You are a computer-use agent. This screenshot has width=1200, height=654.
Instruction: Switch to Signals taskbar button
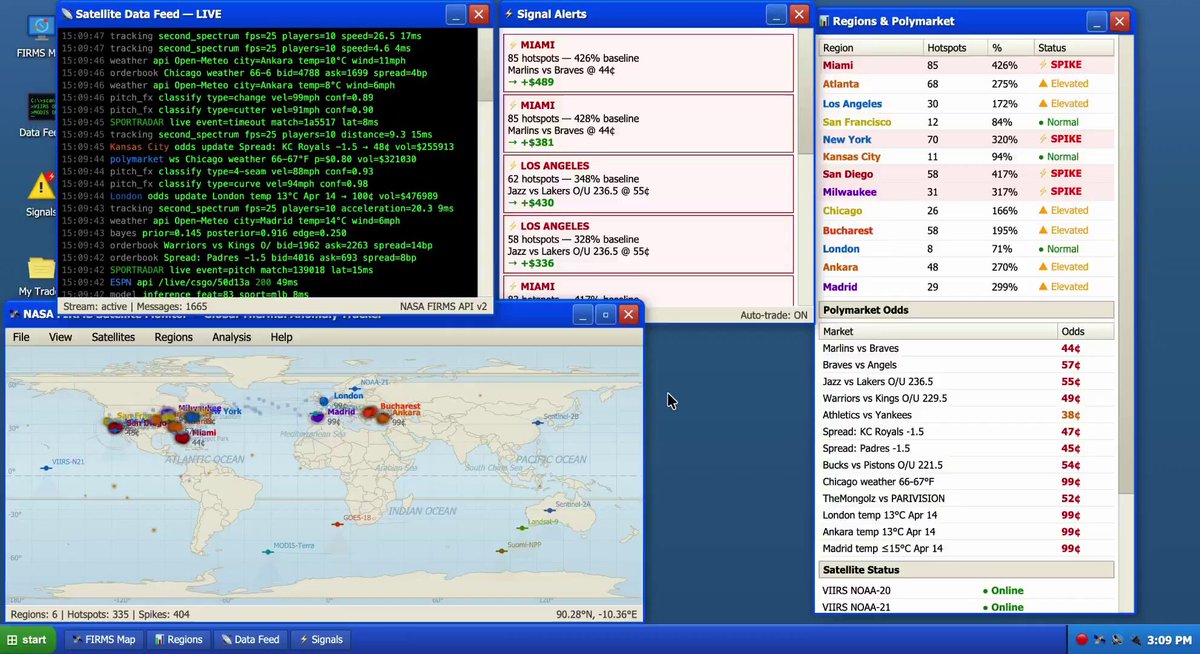[321, 639]
